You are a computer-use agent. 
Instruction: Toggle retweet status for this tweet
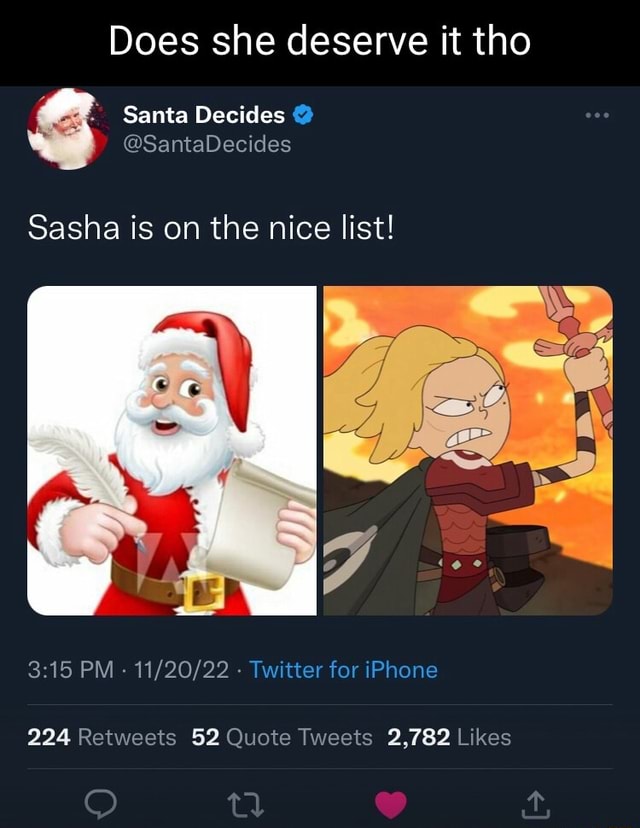coord(247,801)
